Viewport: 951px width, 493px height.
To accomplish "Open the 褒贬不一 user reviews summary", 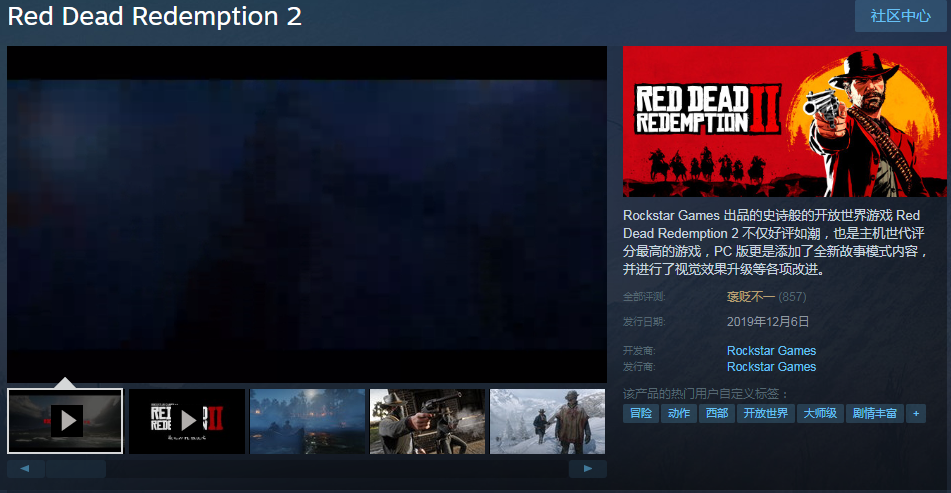I will tap(751, 297).
